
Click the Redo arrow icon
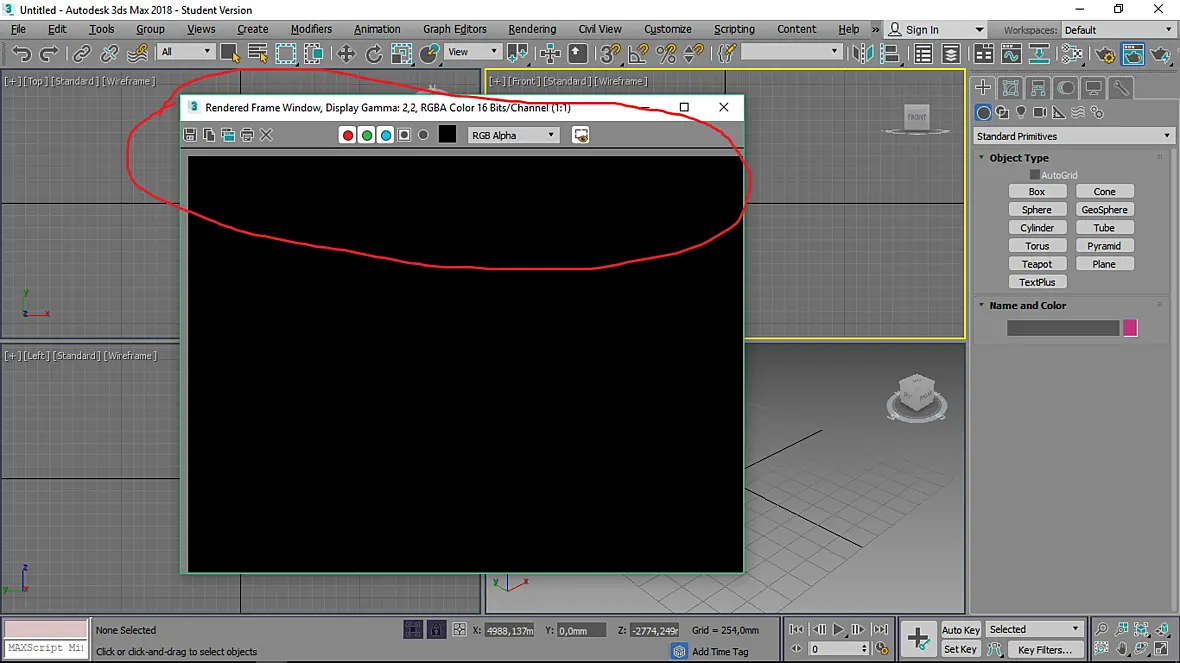tap(48, 53)
